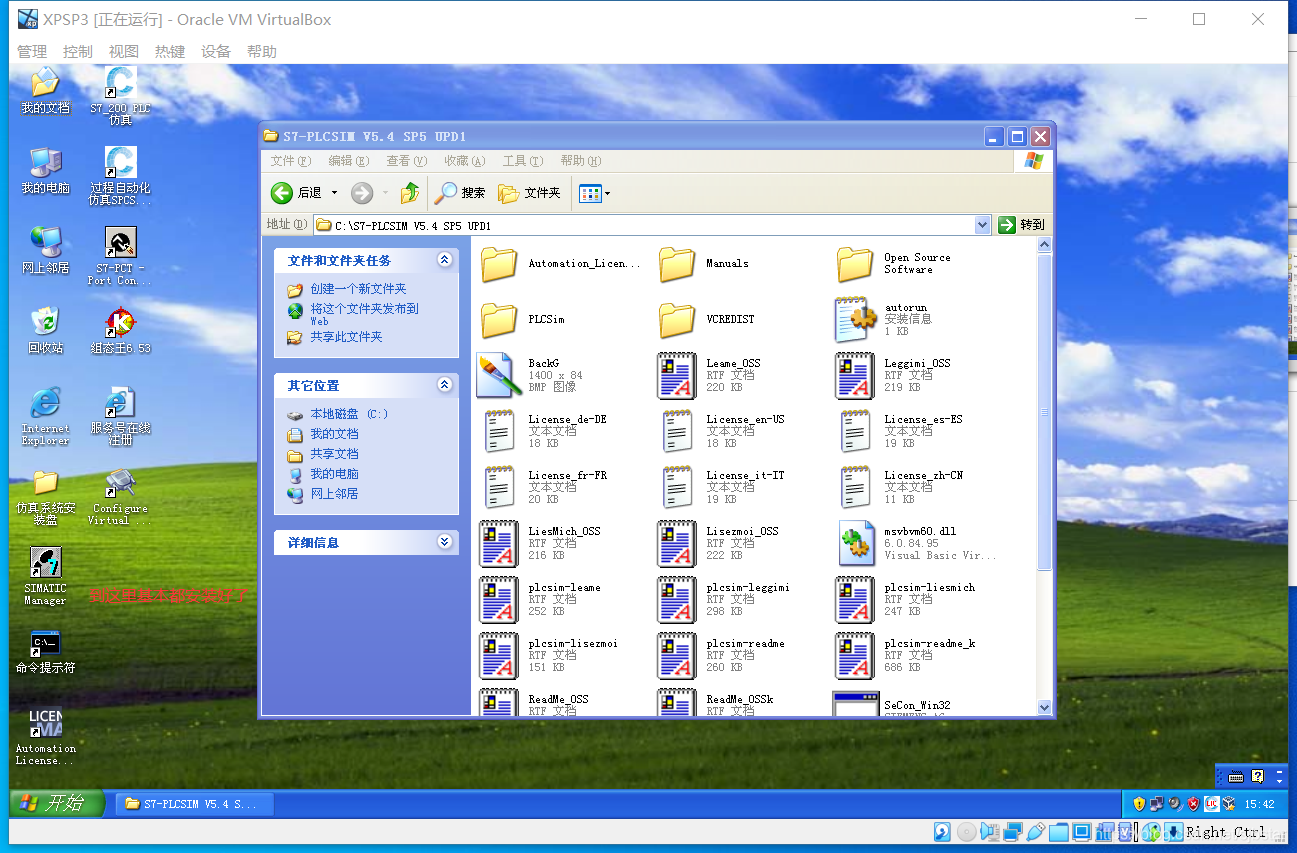Select the PLCSim folder
Image resolution: width=1297 pixels, height=853 pixels.
522,319
